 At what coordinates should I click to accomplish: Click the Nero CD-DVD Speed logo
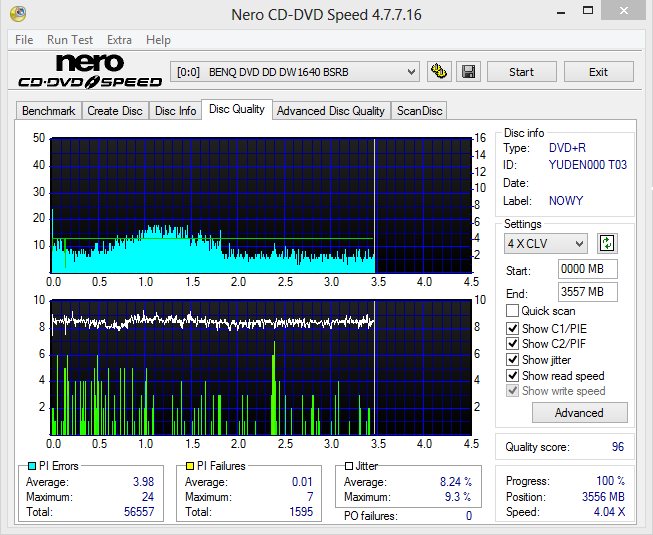pyautogui.click(x=90, y=71)
